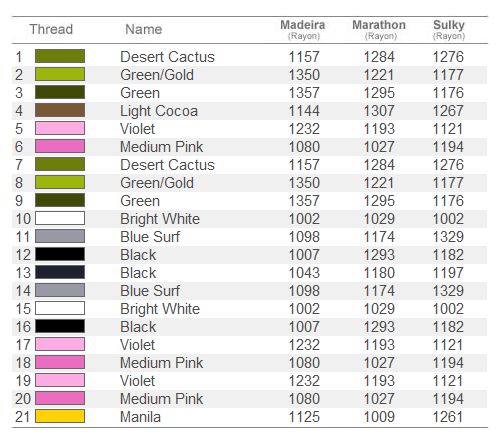500x438 pixels.
Task: Select the Blue Surf swatch in row 11
Action: point(60,236)
